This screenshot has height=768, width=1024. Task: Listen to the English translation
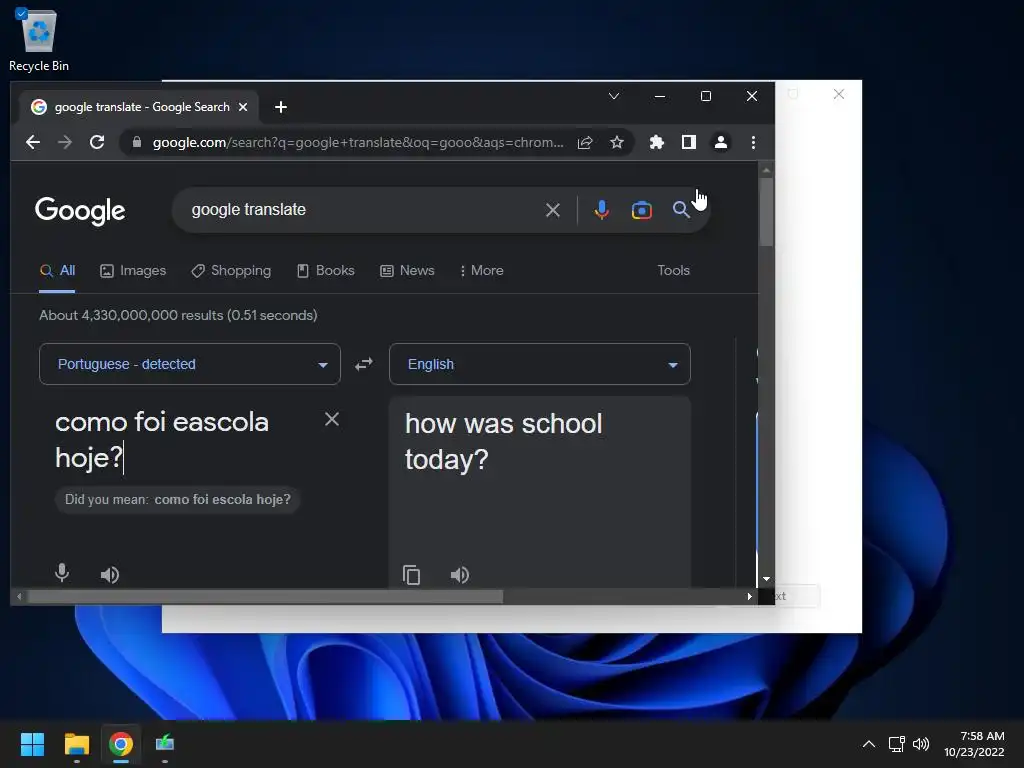point(460,575)
